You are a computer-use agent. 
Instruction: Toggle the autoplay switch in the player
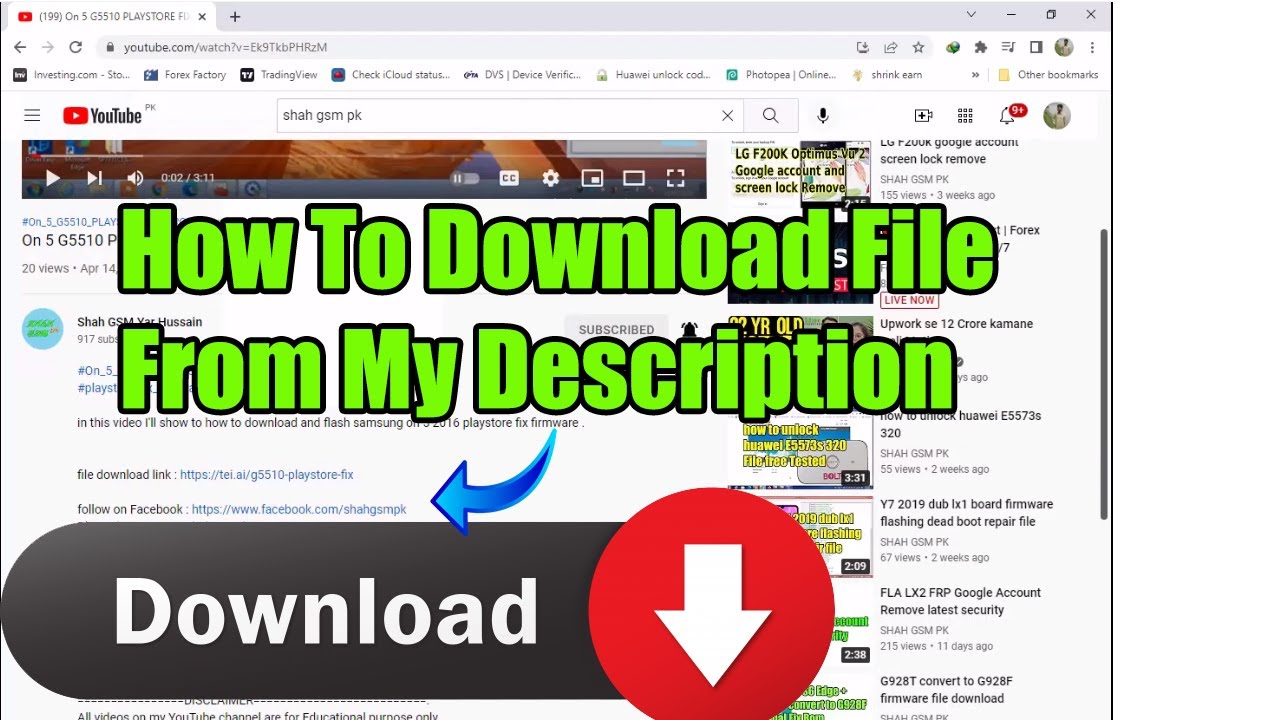pos(465,178)
